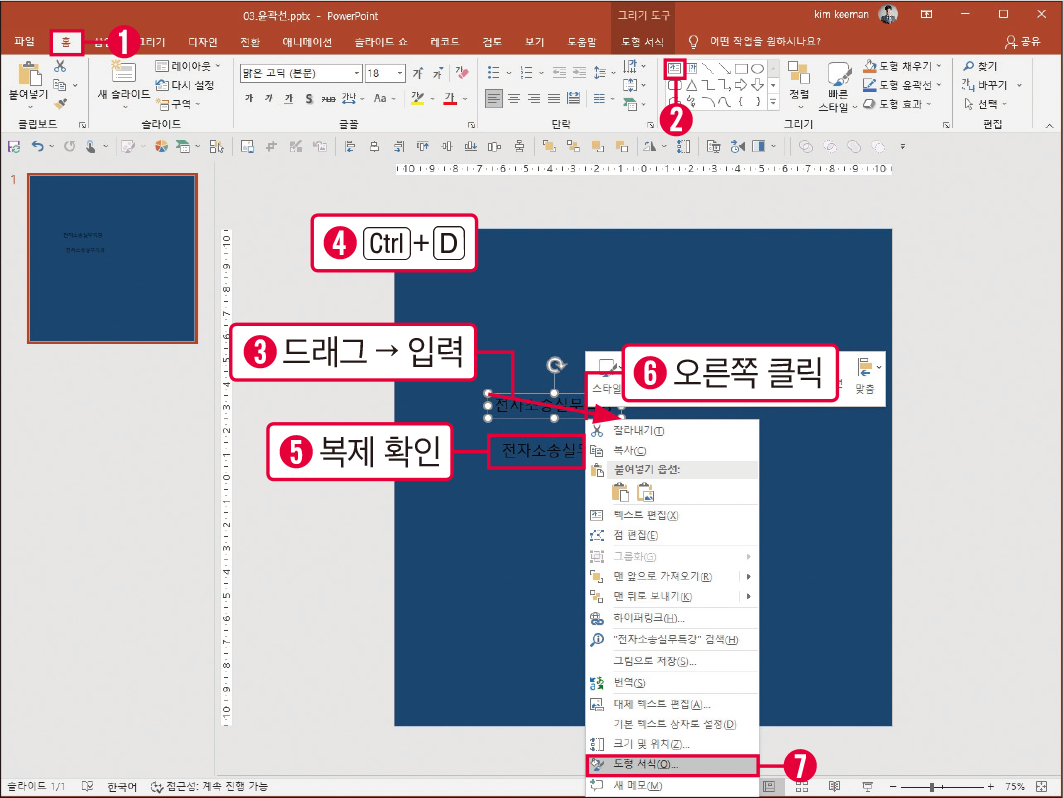This screenshot has height=798, width=1063.
Task: Toggle Text Shadow formatting
Action: (308, 99)
